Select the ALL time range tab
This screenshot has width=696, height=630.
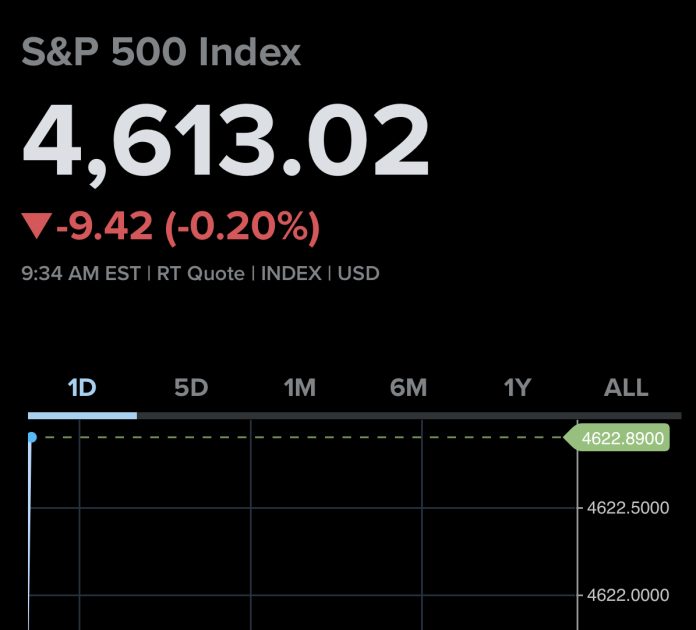tap(626, 388)
